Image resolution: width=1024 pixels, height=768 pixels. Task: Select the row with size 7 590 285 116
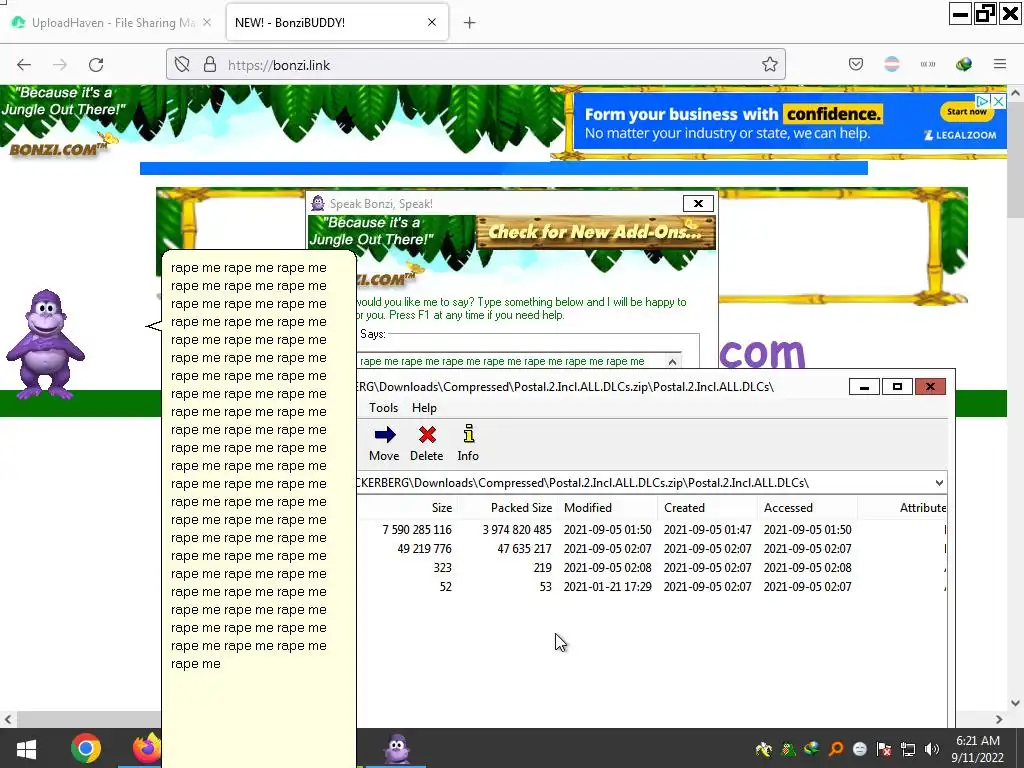point(652,530)
